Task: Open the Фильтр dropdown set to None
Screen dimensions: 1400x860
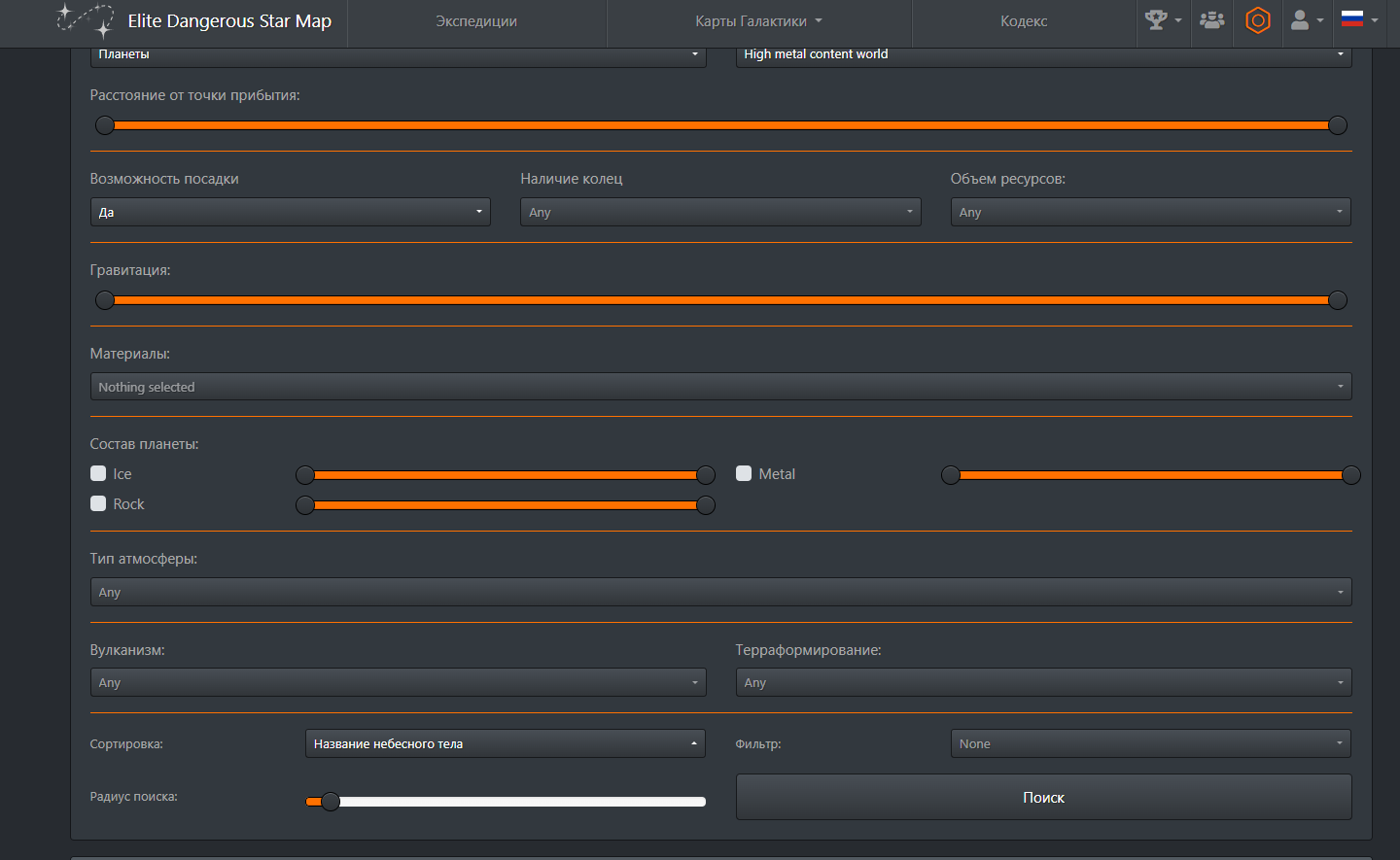Action: 1150,743
